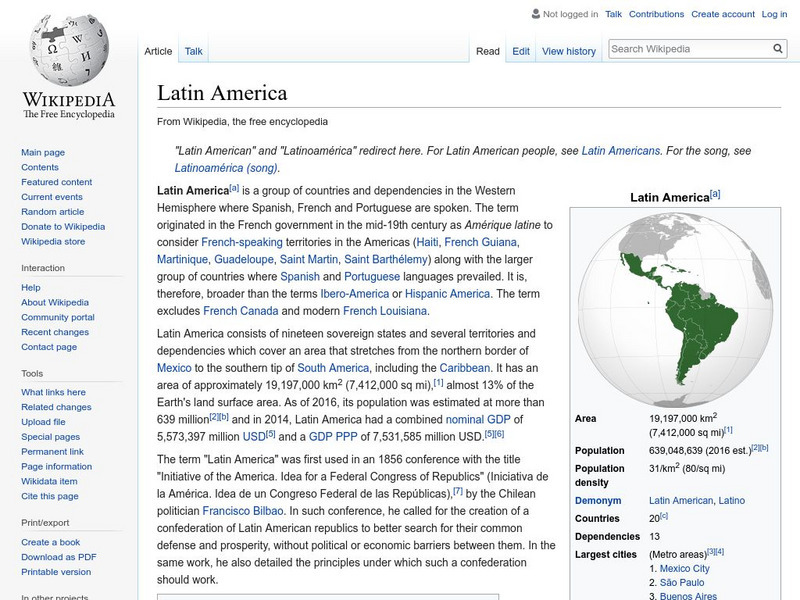Click the search magnifier icon

(x=778, y=49)
